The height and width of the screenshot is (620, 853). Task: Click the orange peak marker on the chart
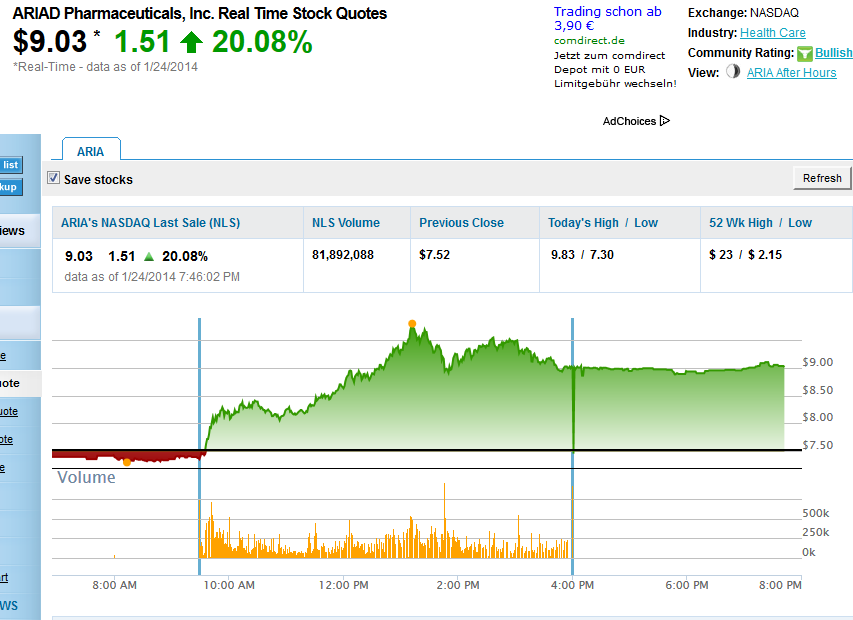[412, 322]
